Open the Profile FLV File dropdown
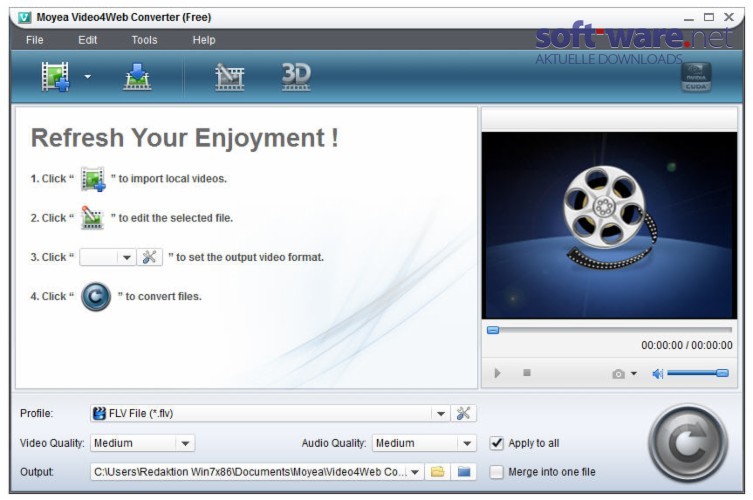Image resolution: width=753 pixels, height=500 pixels. tap(269, 414)
